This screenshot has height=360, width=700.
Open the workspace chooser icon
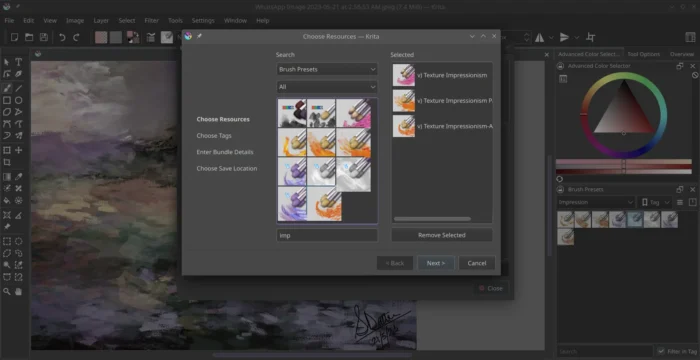point(690,38)
